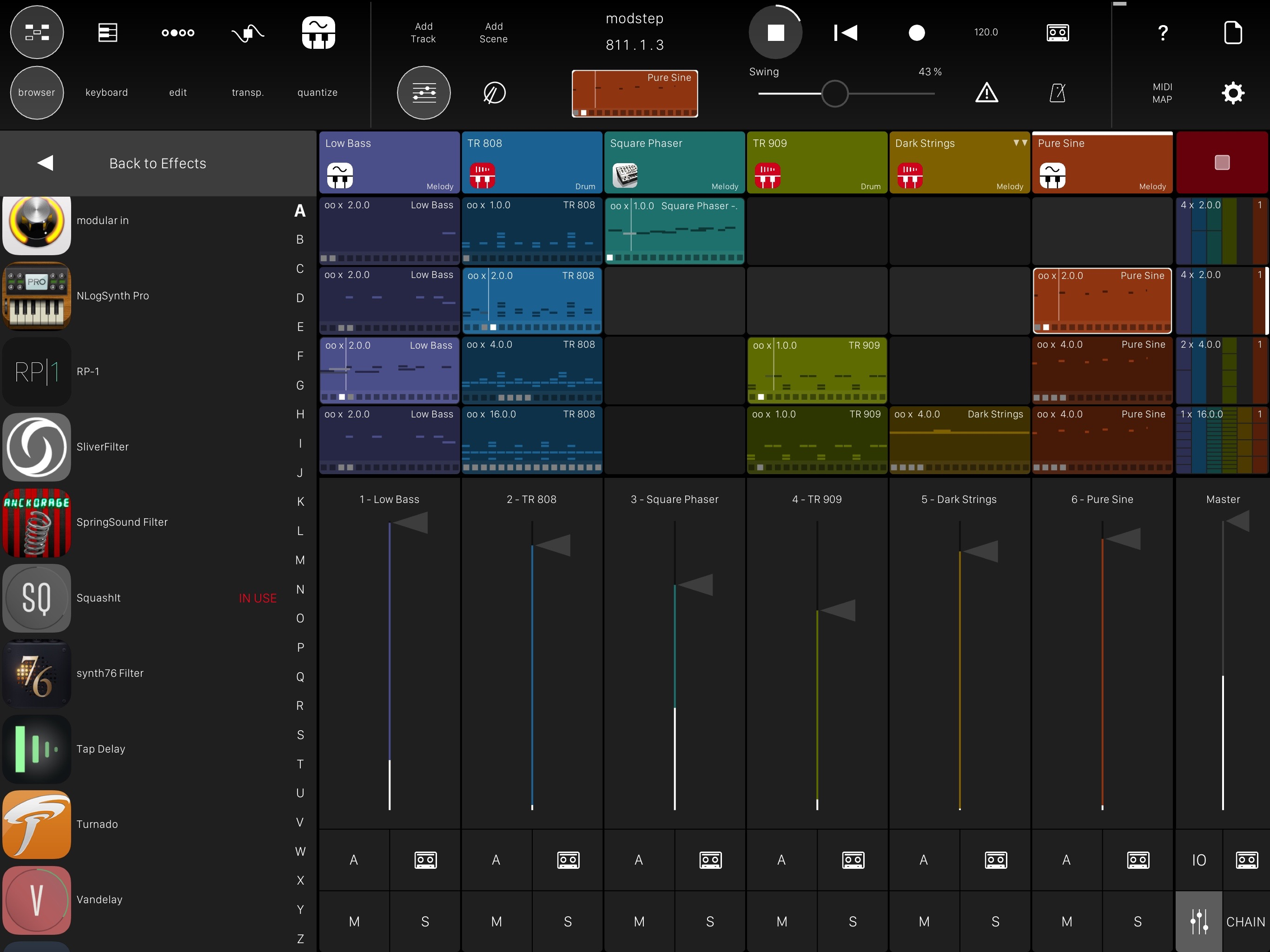Click the warning triangle icon
The height and width of the screenshot is (952, 1270).
[x=986, y=93]
